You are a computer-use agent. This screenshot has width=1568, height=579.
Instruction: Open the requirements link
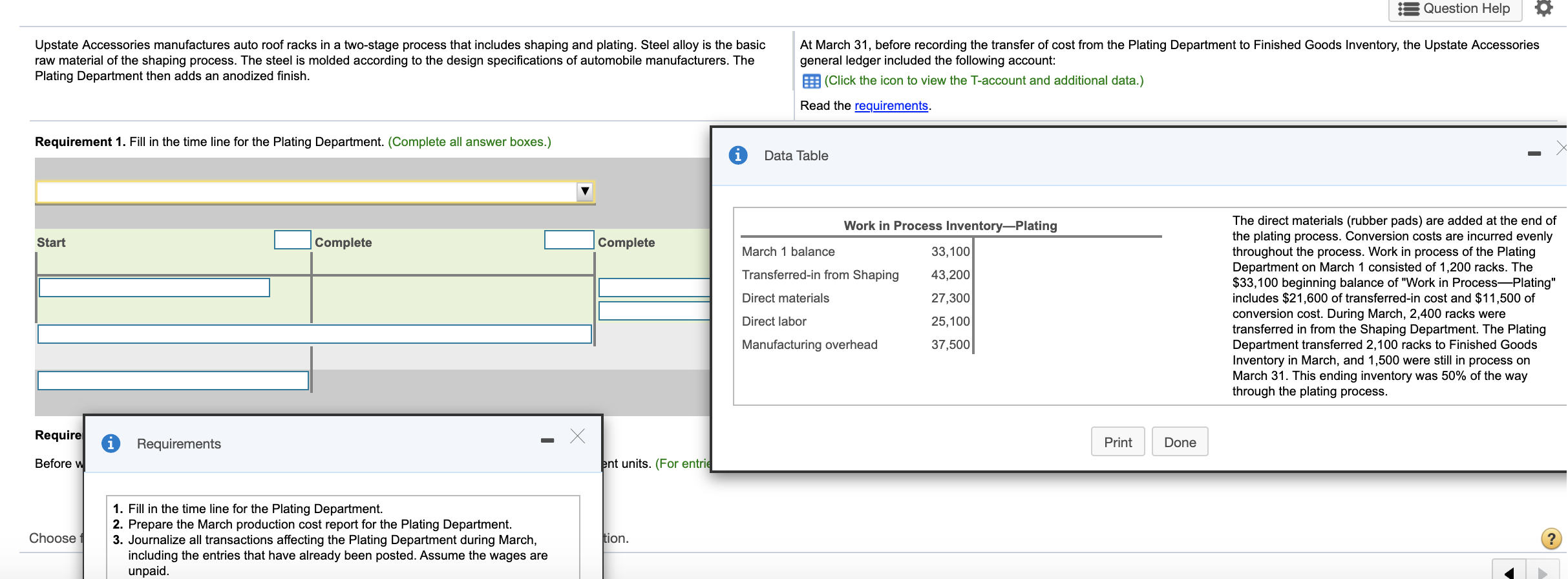pyautogui.click(x=891, y=105)
